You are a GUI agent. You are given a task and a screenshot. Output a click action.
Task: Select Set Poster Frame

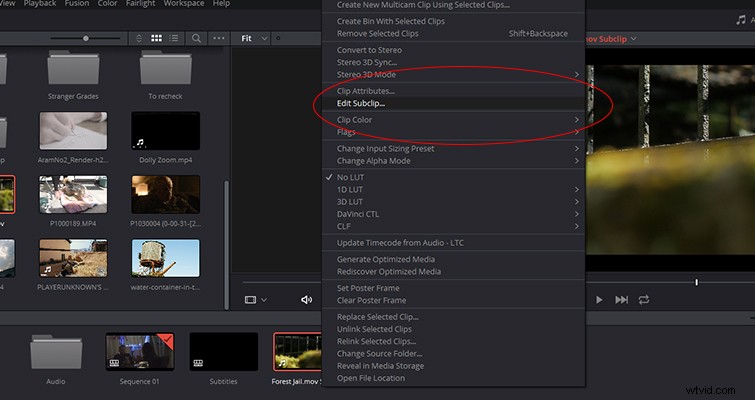coord(454,288)
